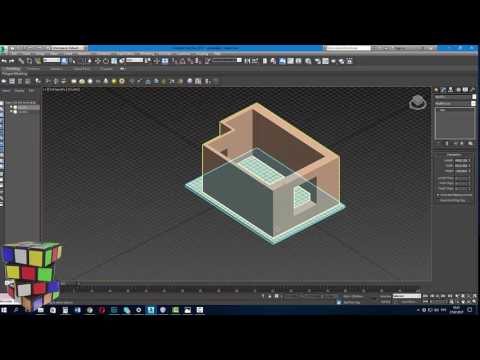Activate the Select Object tool
The height and width of the screenshot is (360, 480).
pos(64,61)
